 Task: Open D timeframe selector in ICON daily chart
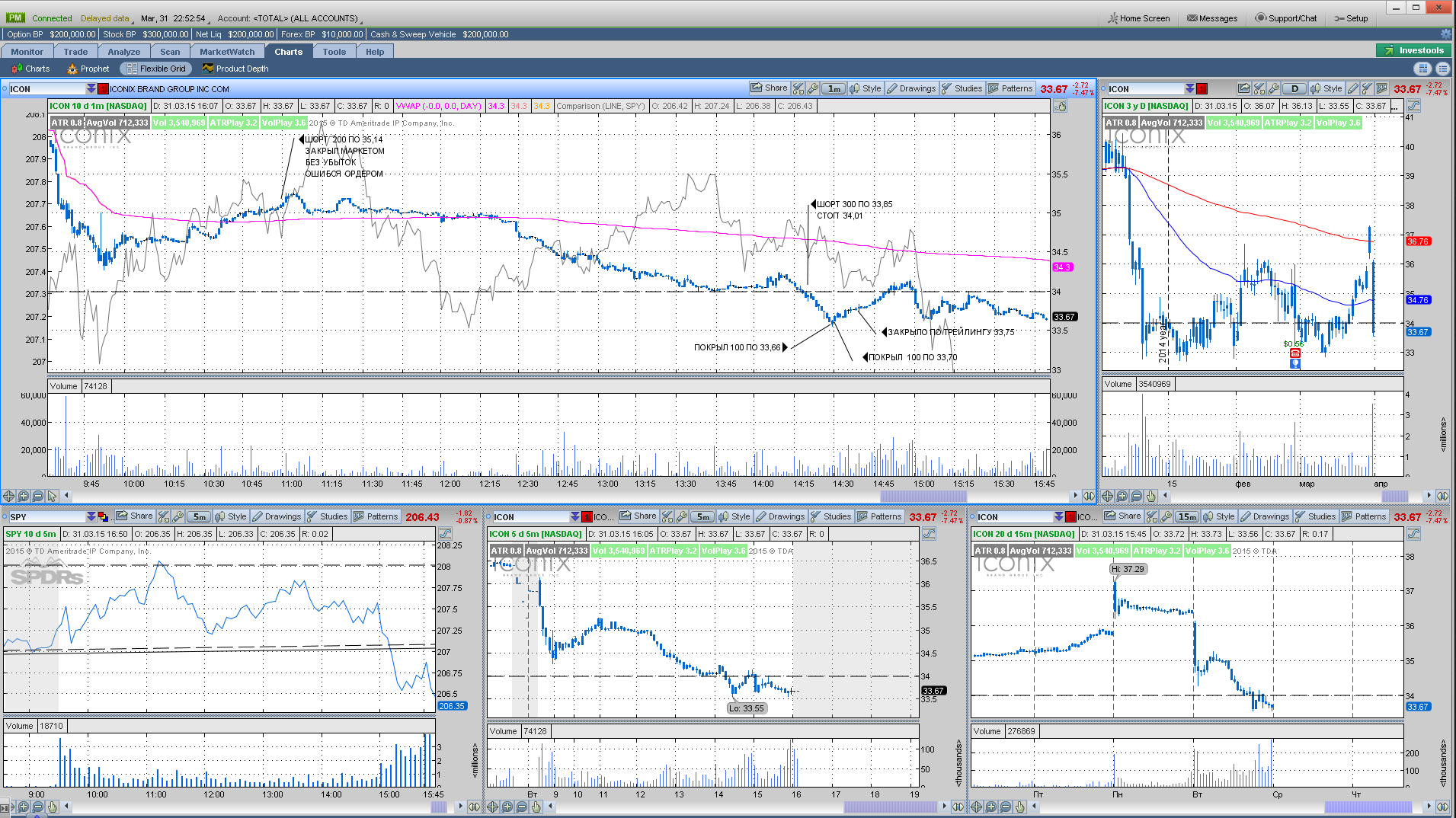tap(1294, 88)
